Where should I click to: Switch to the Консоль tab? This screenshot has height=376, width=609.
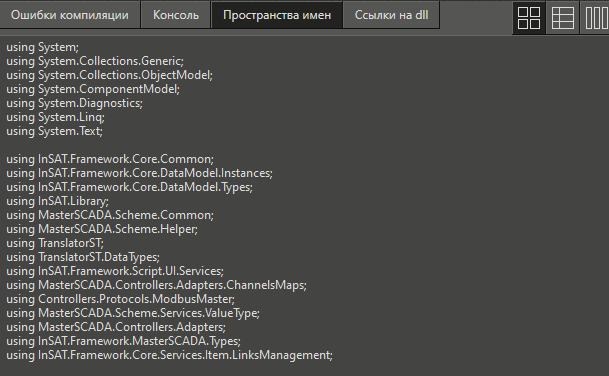tap(176, 15)
